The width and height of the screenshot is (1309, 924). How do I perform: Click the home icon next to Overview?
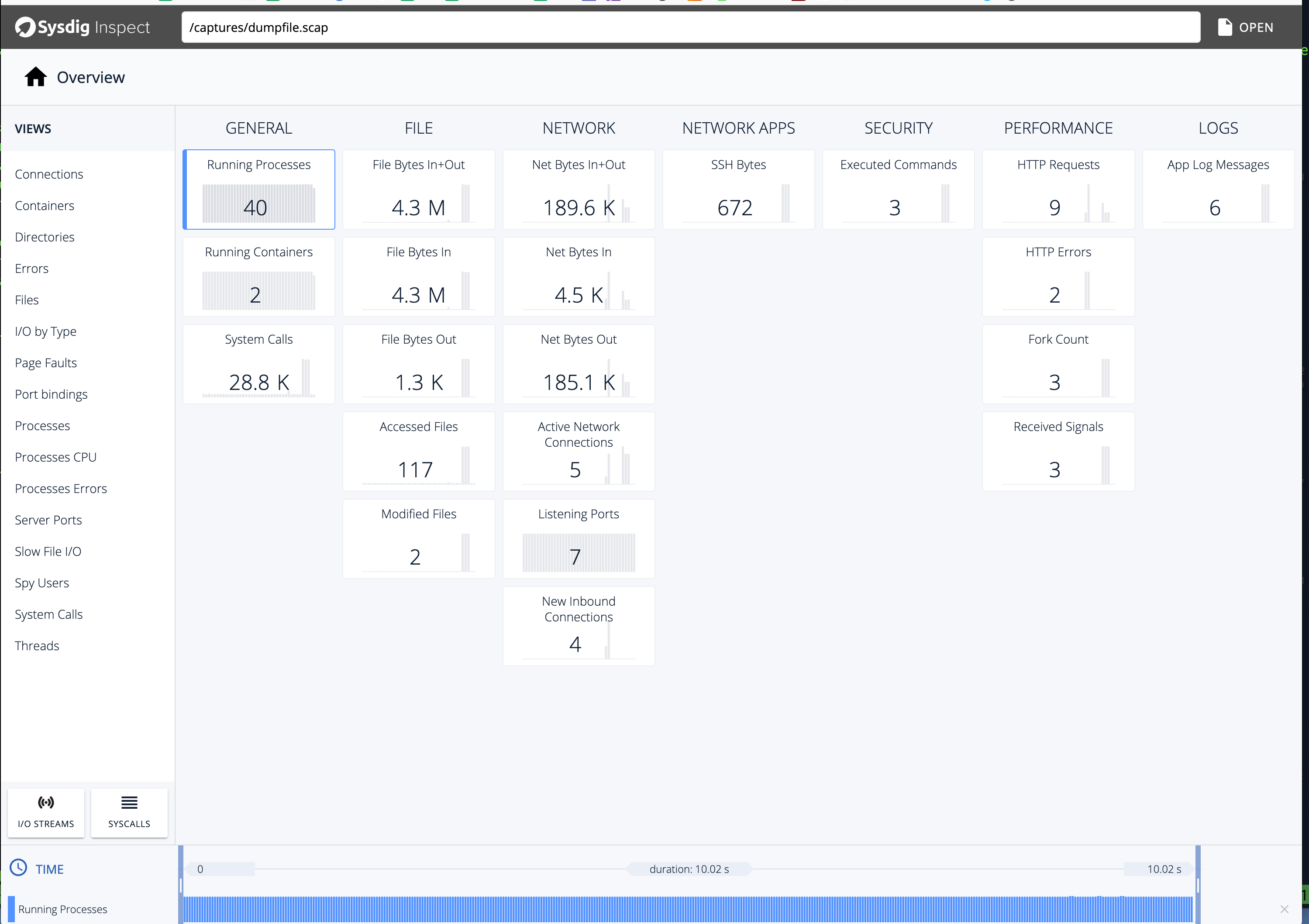pyautogui.click(x=35, y=76)
